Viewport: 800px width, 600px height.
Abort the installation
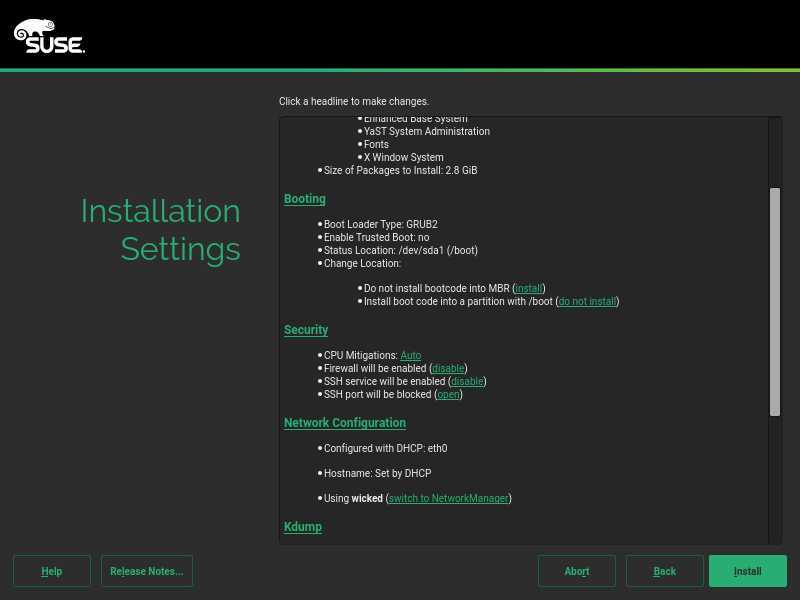click(577, 571)
